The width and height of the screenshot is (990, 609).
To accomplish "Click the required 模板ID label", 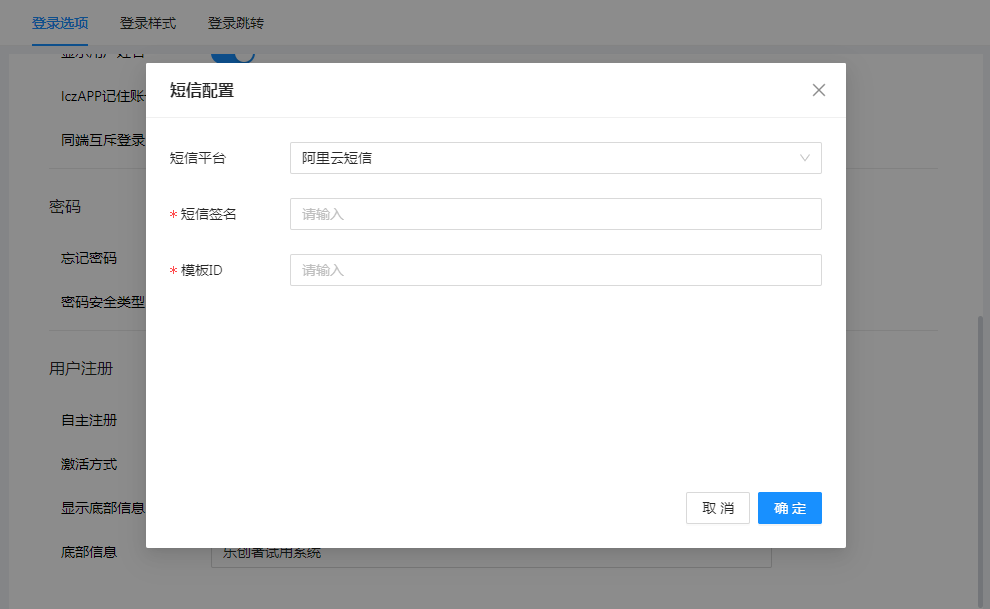I will pyautogui.click(x=201, y=270).
